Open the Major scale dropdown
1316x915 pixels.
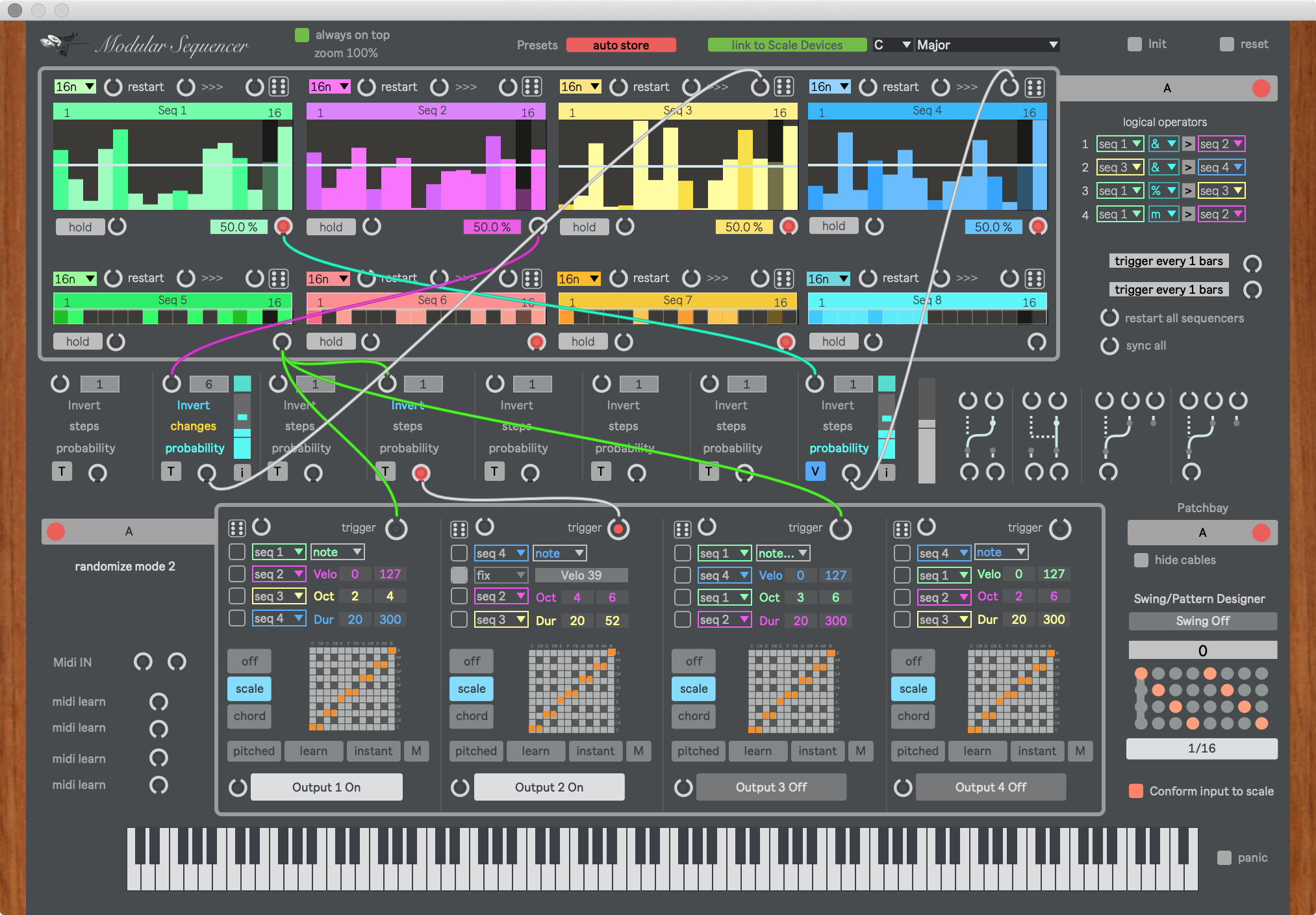coord(987,45)
